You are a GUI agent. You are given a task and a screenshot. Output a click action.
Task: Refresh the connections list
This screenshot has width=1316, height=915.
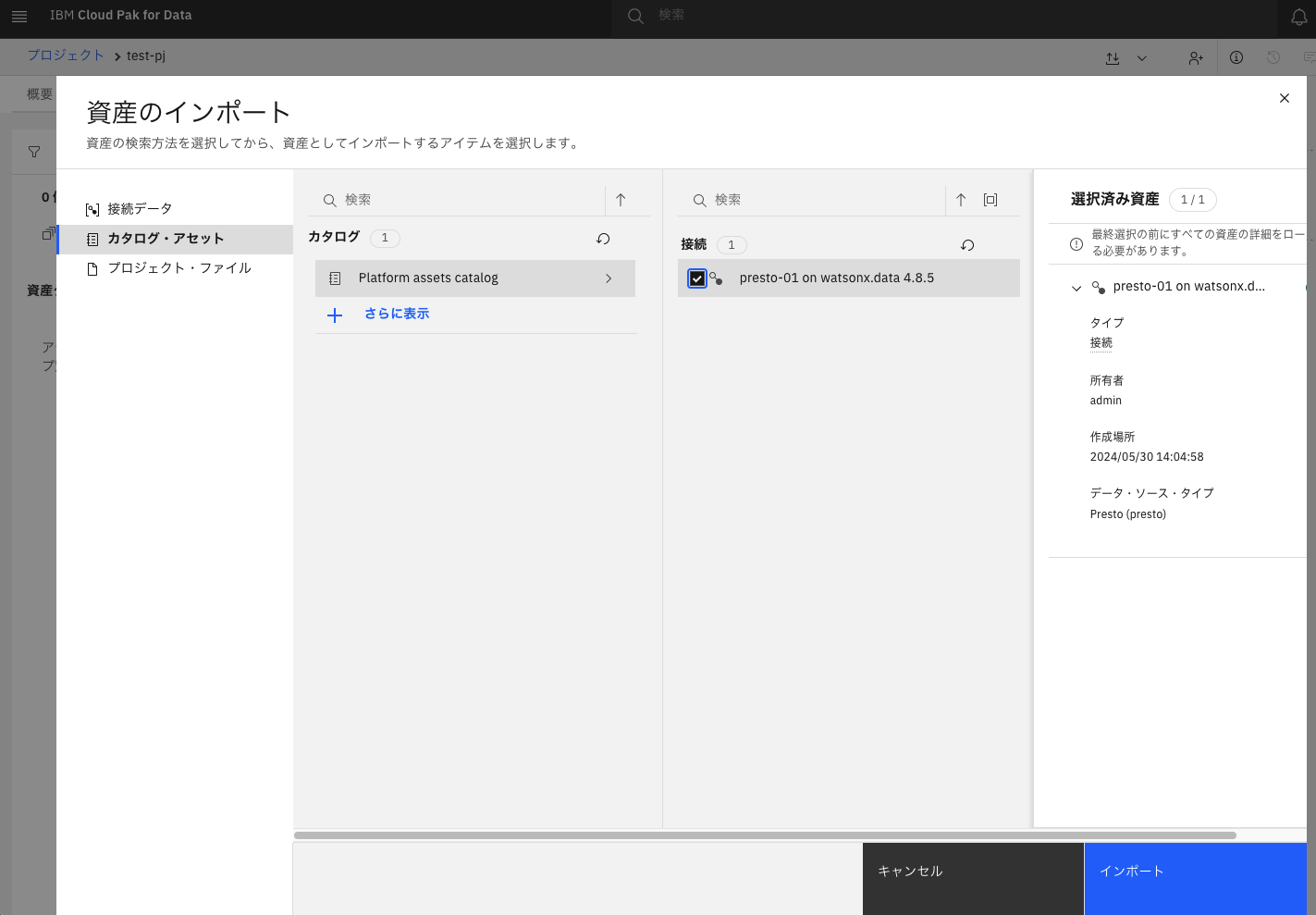[x=967, y=245]
